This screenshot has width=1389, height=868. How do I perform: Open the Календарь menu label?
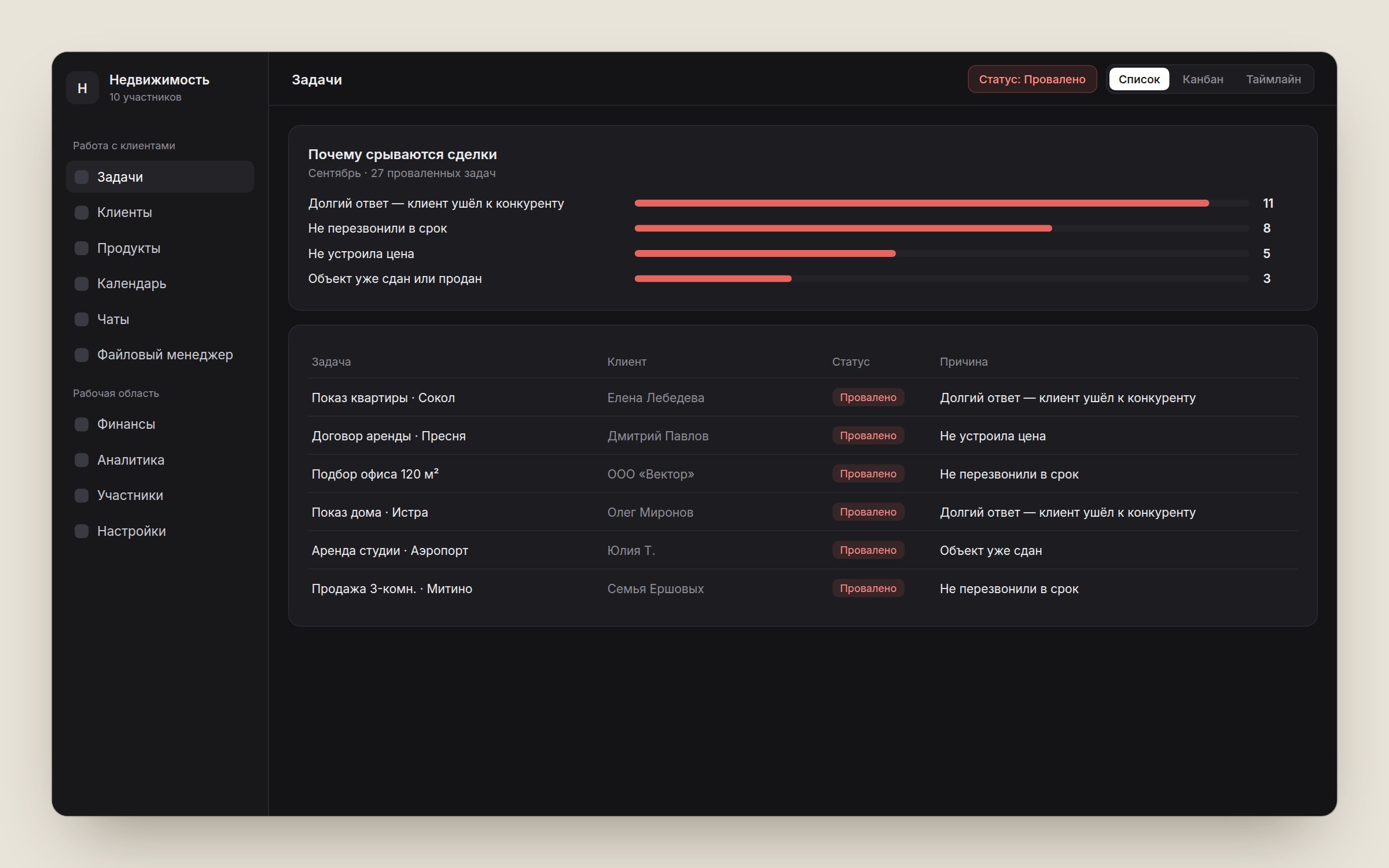coord(131,284)
